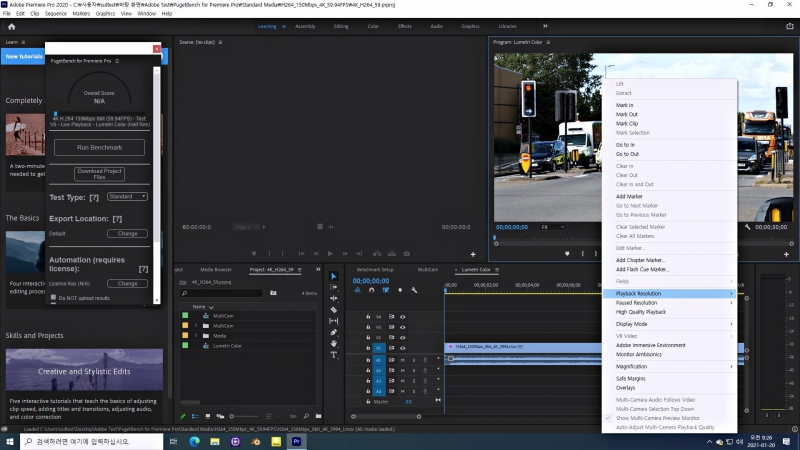Viewport: 800px width, 450px height.
Task: Click the Home icon
Action: pos(11,27)
